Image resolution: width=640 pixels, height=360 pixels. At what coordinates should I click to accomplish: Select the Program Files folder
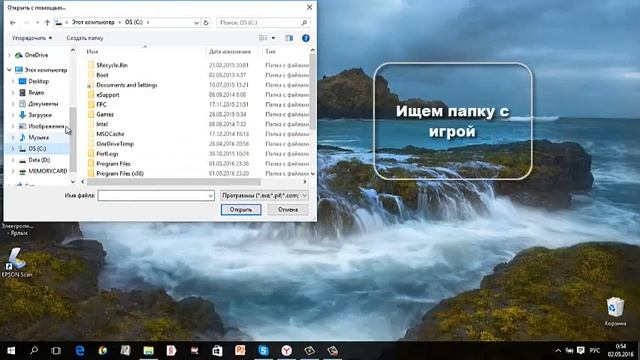(x=113, y=164)
